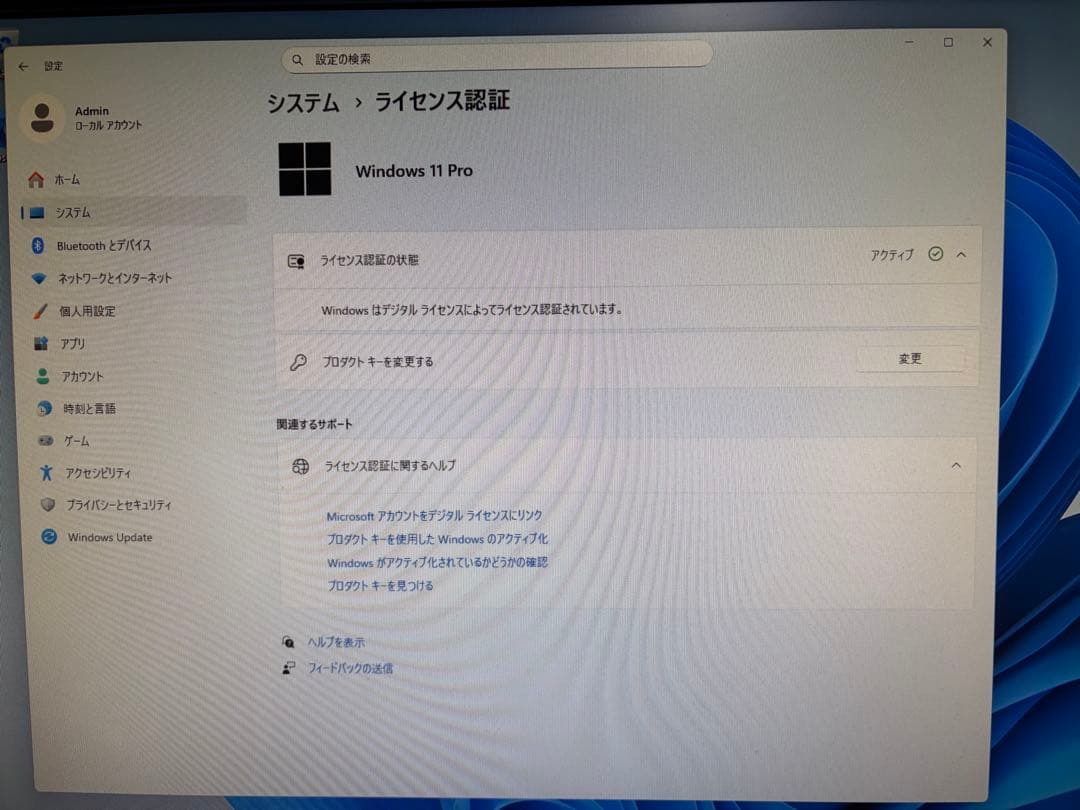Maximize the Settings window
The height and width of the screenshot is (810, 1080).
point(948,42)
